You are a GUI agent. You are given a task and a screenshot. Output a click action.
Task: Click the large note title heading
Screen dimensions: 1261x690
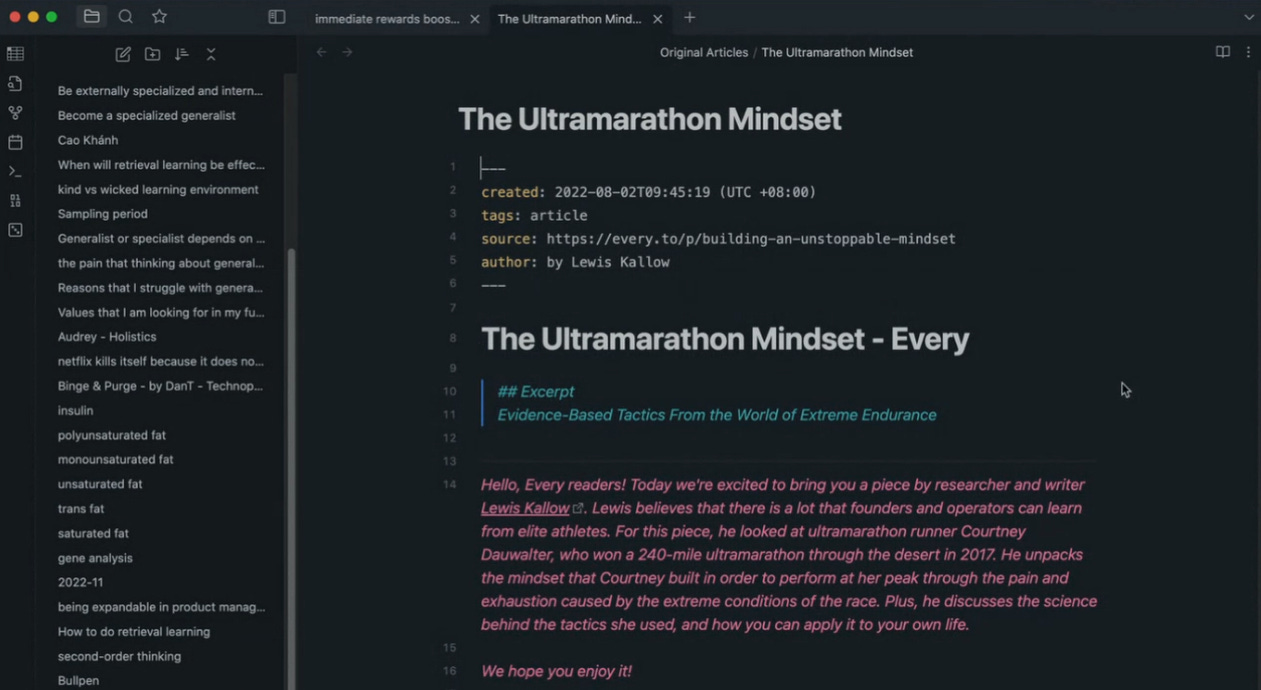650,119
